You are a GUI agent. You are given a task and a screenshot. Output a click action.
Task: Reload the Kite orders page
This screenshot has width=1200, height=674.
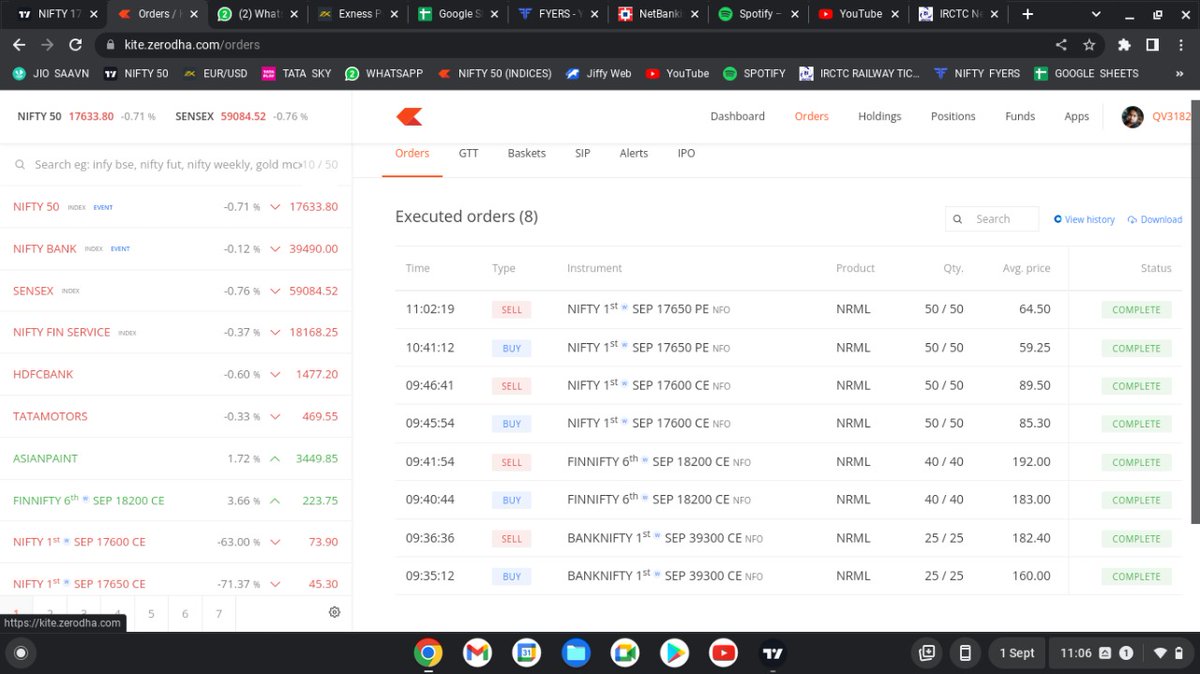pos(75,45)
